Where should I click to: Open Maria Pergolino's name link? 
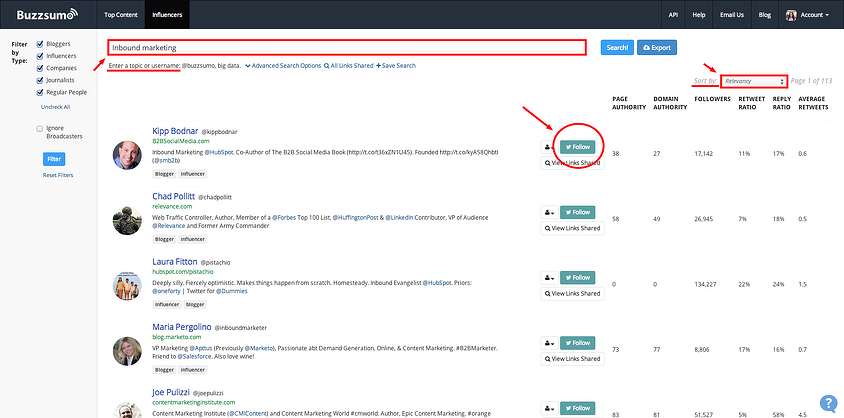point(182,327)
